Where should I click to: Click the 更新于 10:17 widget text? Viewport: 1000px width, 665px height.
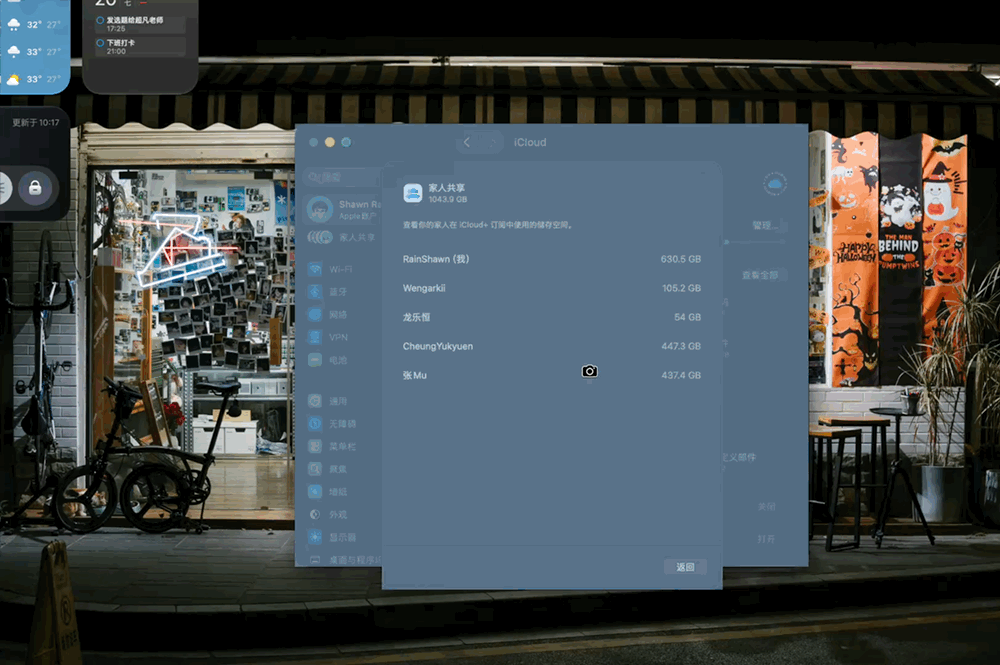point(36,122)
